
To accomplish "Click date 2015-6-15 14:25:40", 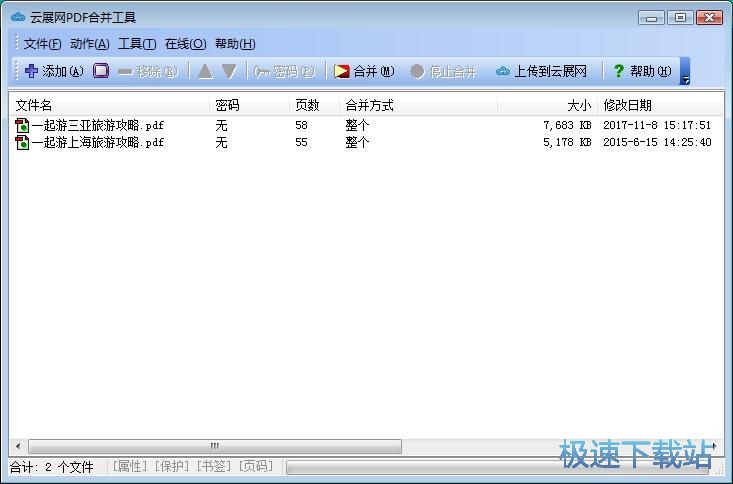I will (657, 142).
